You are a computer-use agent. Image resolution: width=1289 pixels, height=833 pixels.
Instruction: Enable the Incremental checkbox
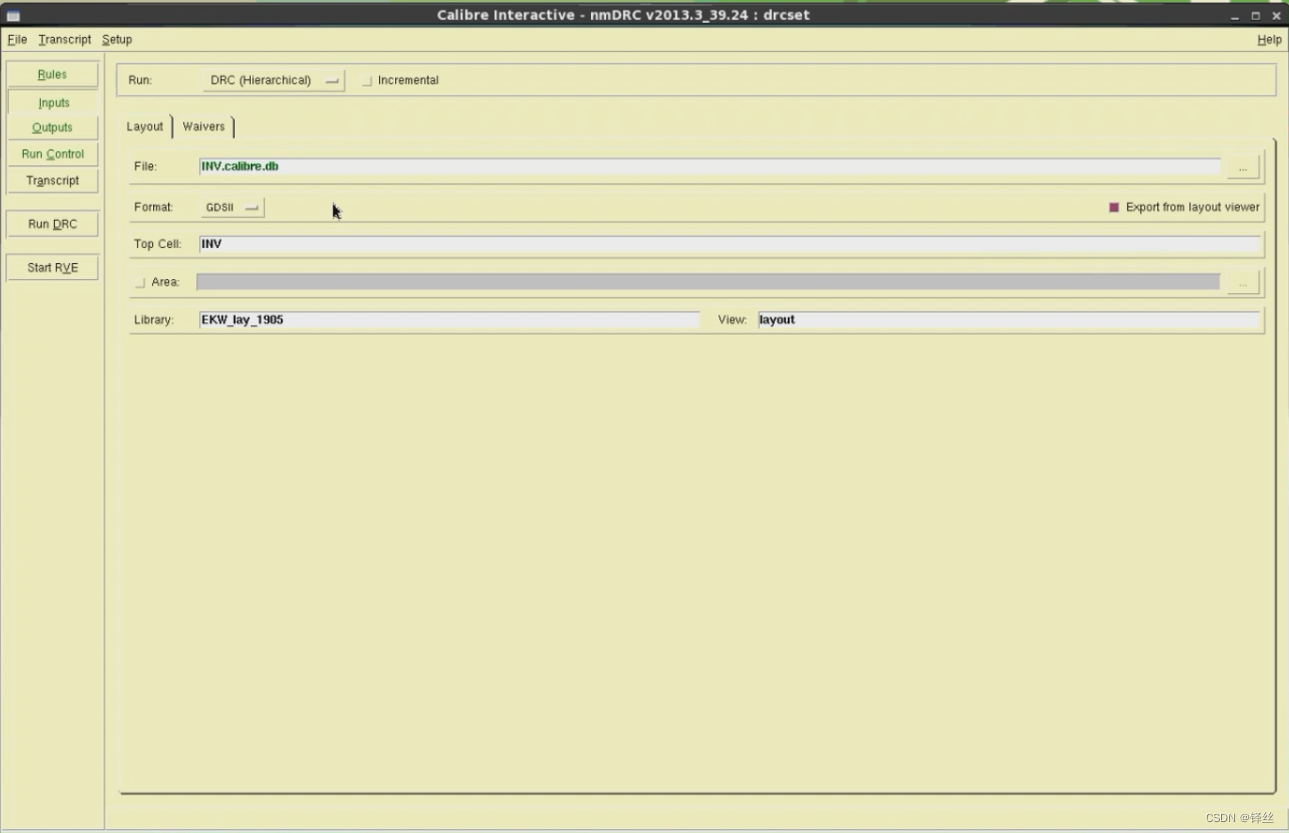tap(367, 81)
